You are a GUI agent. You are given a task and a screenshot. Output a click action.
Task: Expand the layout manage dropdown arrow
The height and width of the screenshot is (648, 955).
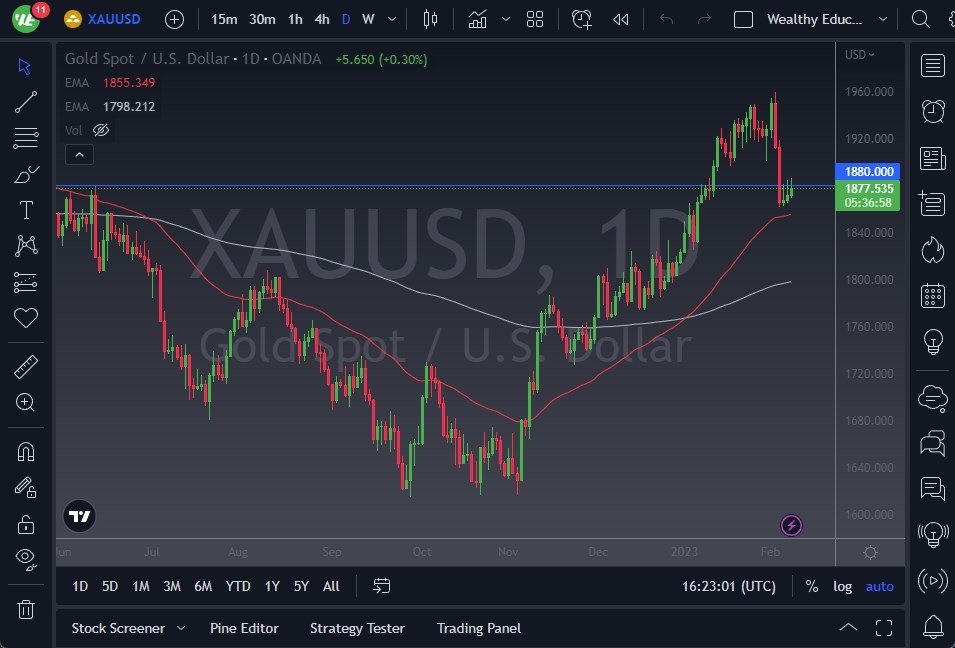(x=883, y=19)
